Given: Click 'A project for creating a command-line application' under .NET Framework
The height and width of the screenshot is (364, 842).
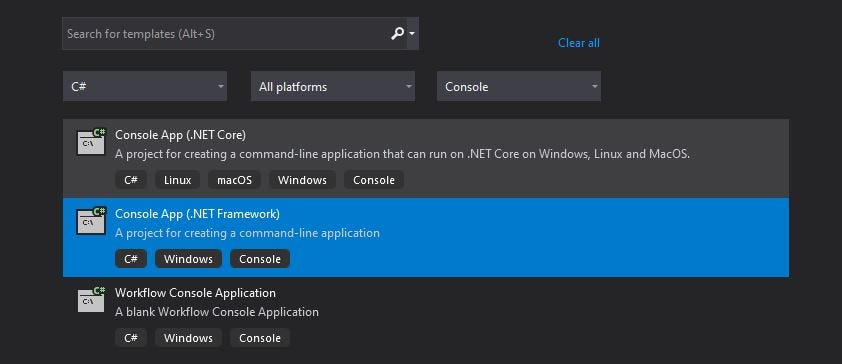Looking at the screenshot, I should (x=247, y=233).
